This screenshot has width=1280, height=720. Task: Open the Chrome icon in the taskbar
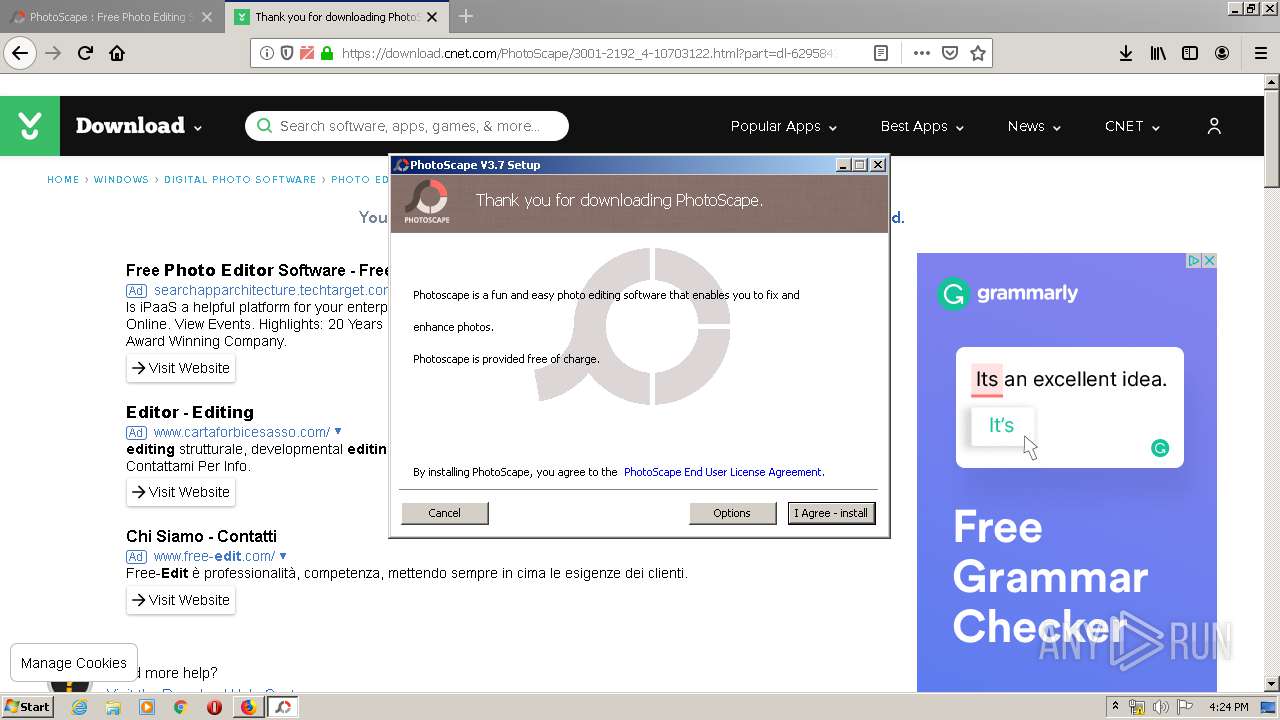coord(180,707)
